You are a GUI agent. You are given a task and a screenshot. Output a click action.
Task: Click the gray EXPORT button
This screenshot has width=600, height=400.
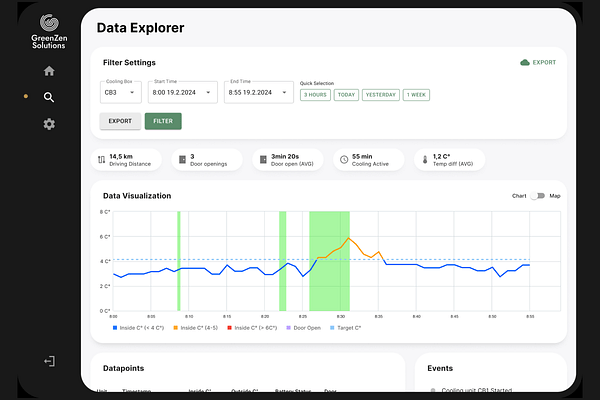tap(120, 121)
